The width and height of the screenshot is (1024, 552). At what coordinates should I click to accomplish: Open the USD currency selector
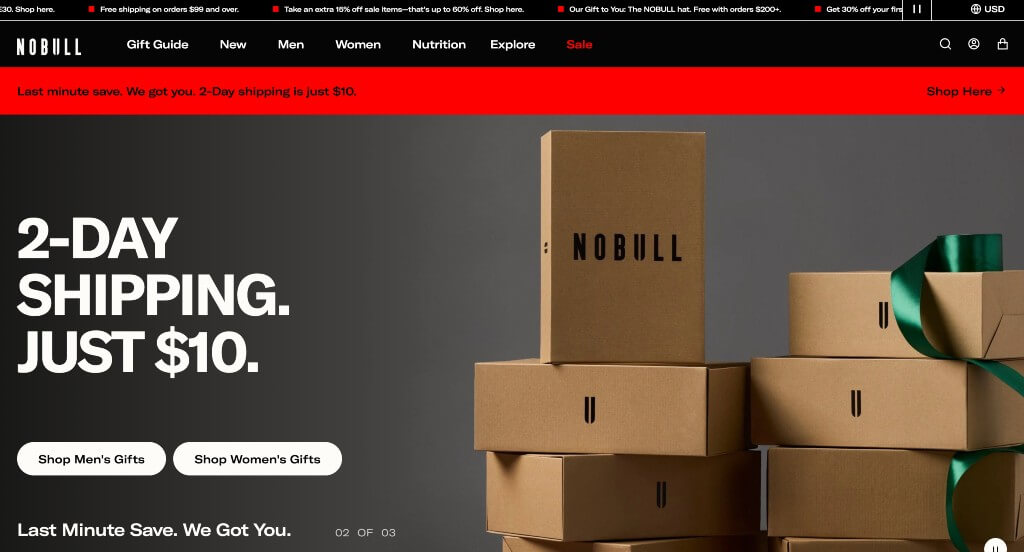tap(987, 9)
